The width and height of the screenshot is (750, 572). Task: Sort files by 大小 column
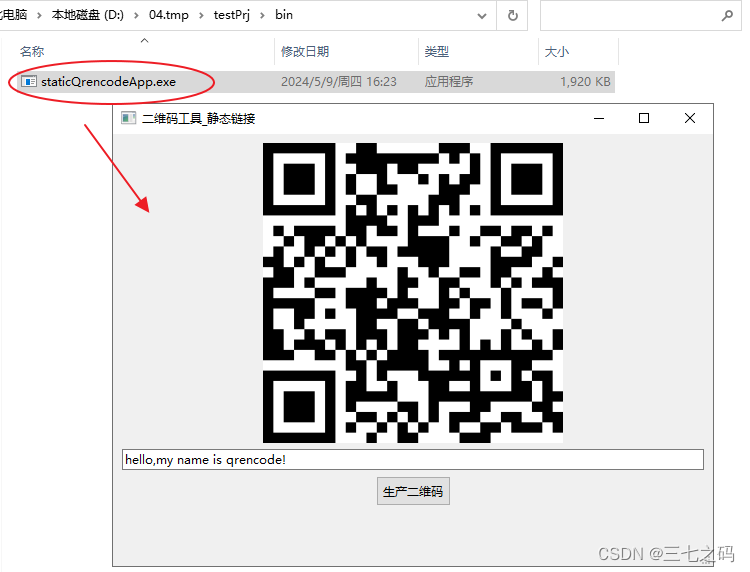click(579, 51)
